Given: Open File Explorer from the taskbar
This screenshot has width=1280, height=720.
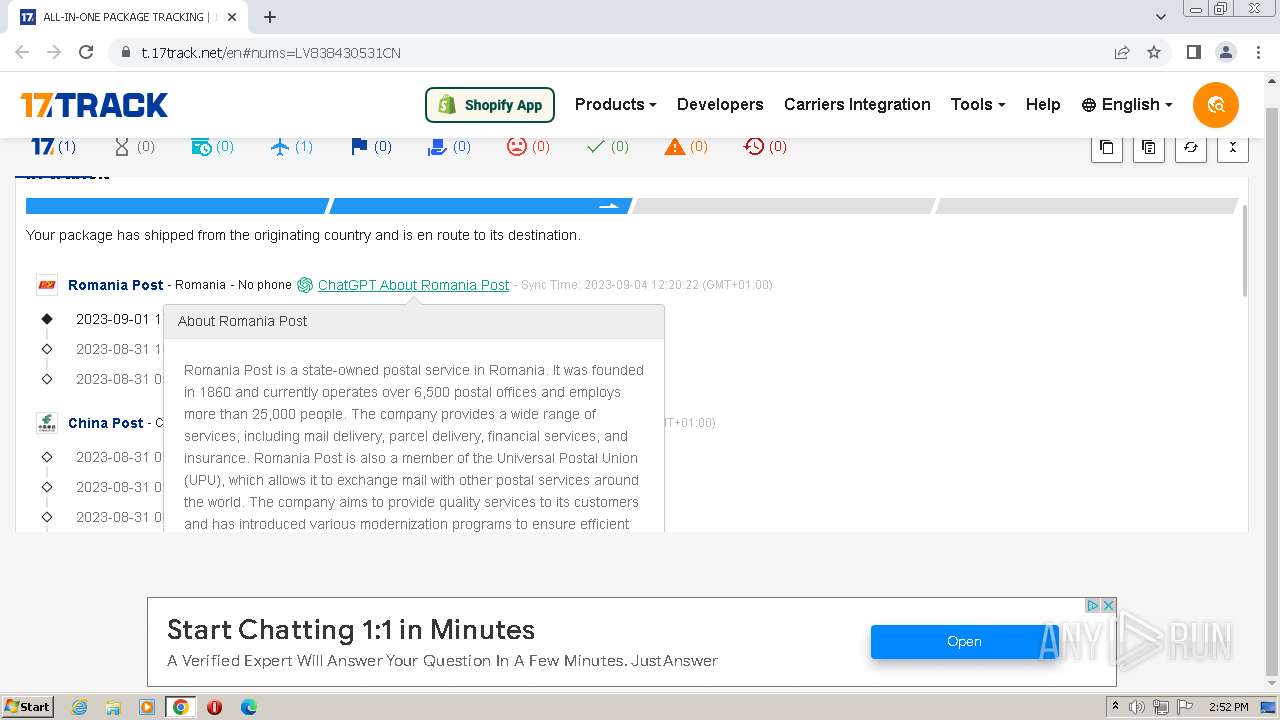Looking at the screenshot, I should coord(113,707).
